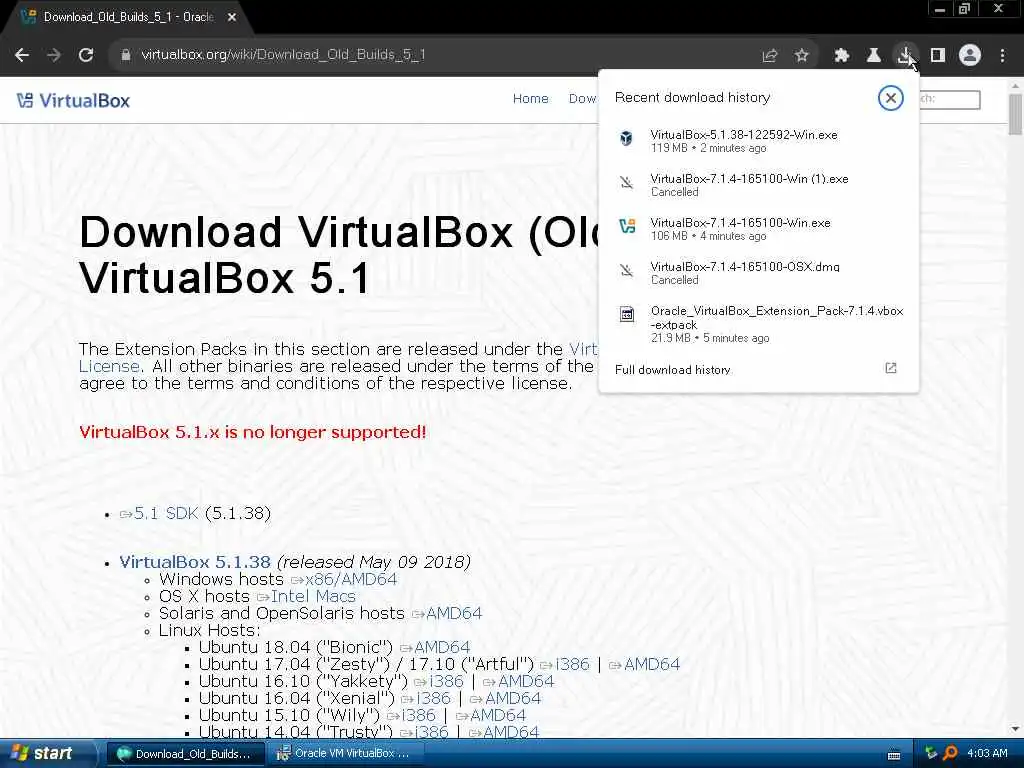Click cancelled icon for OSX.dmg download
1024x768 pixels.
tap(627, 270)
